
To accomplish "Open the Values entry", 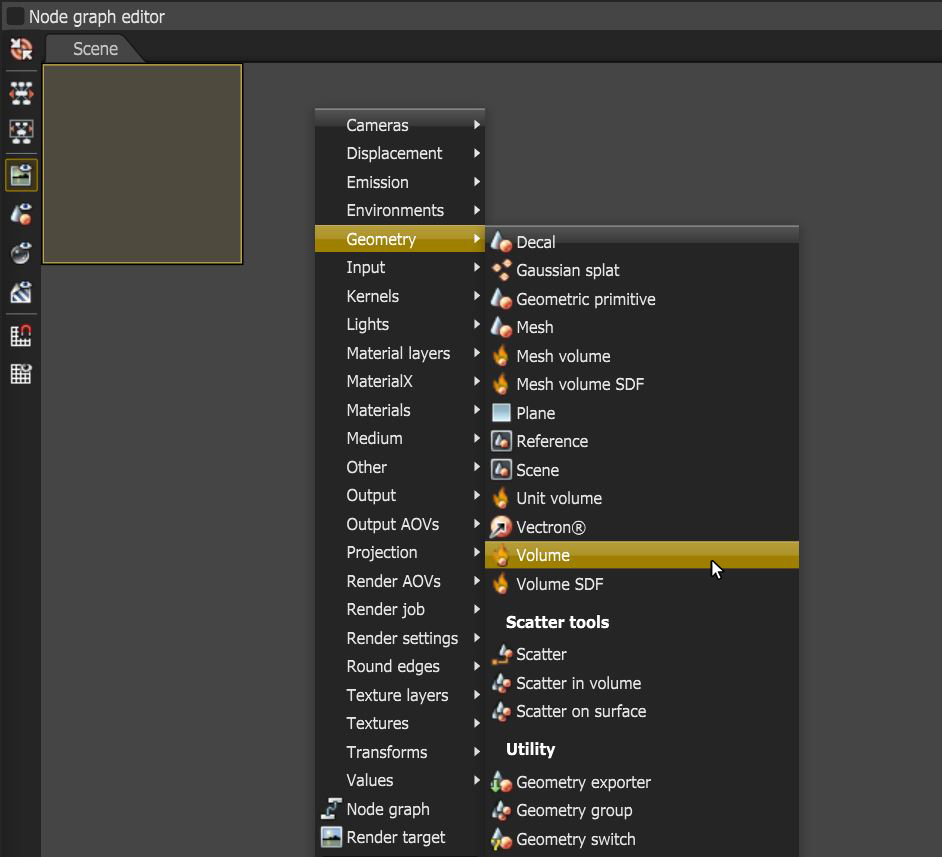I will point(400,780).
